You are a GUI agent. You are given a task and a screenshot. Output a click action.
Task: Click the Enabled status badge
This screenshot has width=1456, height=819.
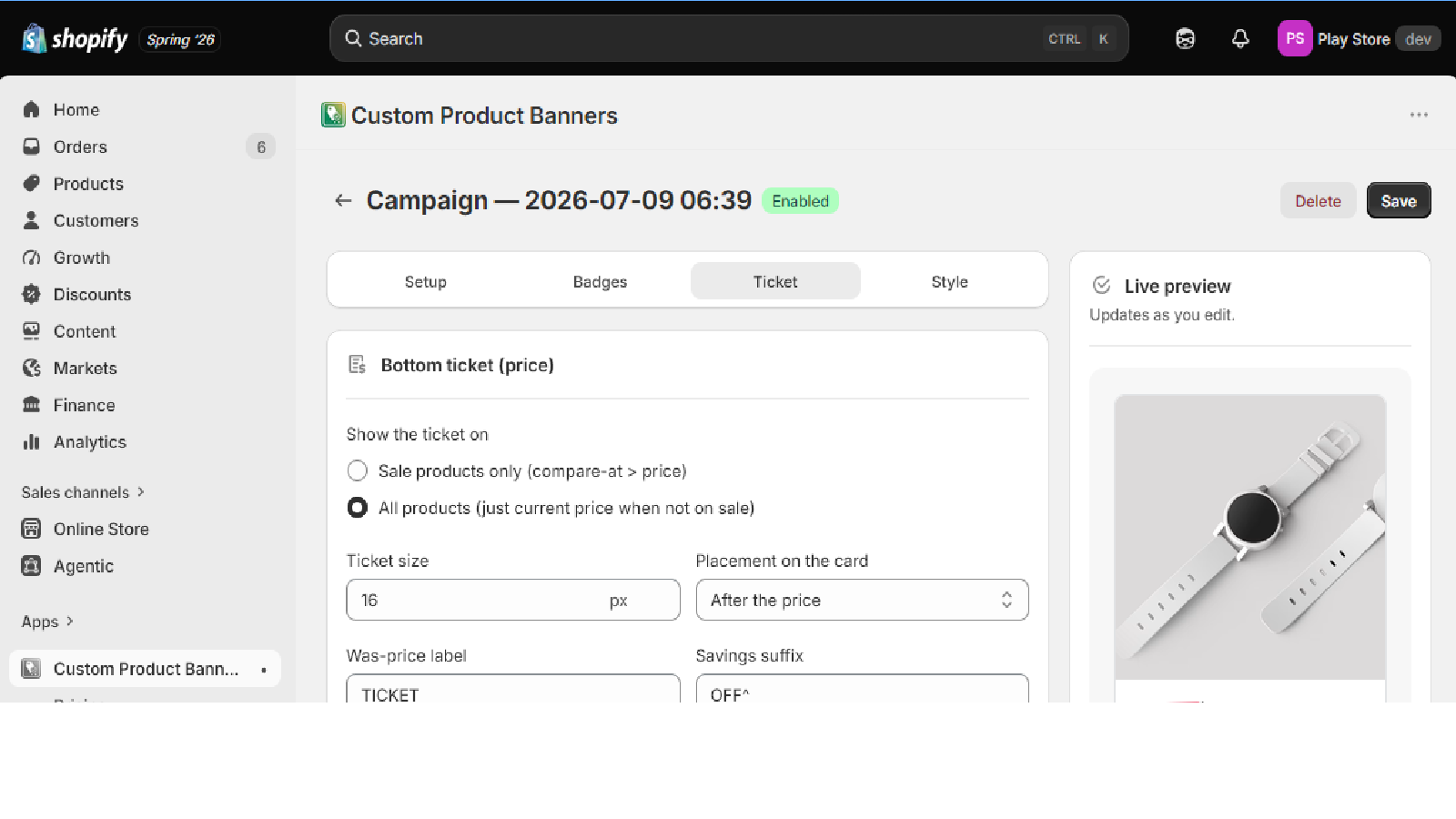click(x=800, y=201)
